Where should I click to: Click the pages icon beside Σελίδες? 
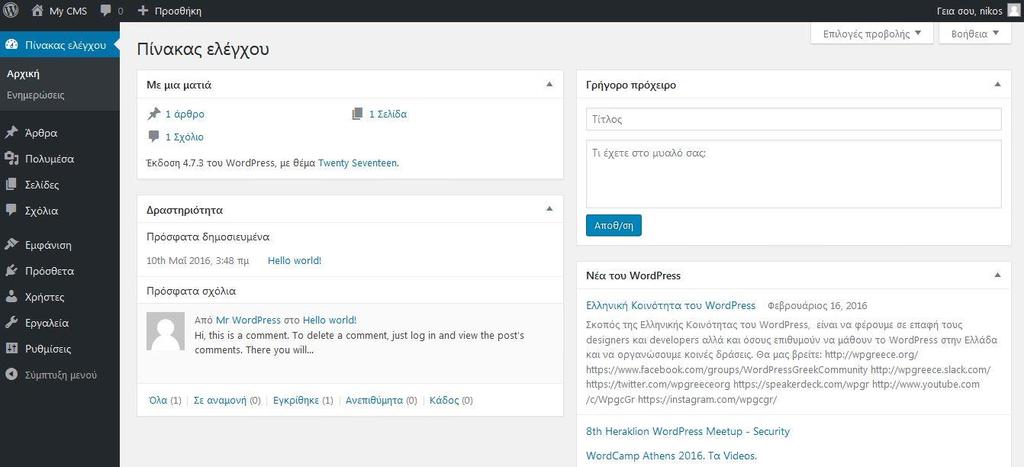10,185
